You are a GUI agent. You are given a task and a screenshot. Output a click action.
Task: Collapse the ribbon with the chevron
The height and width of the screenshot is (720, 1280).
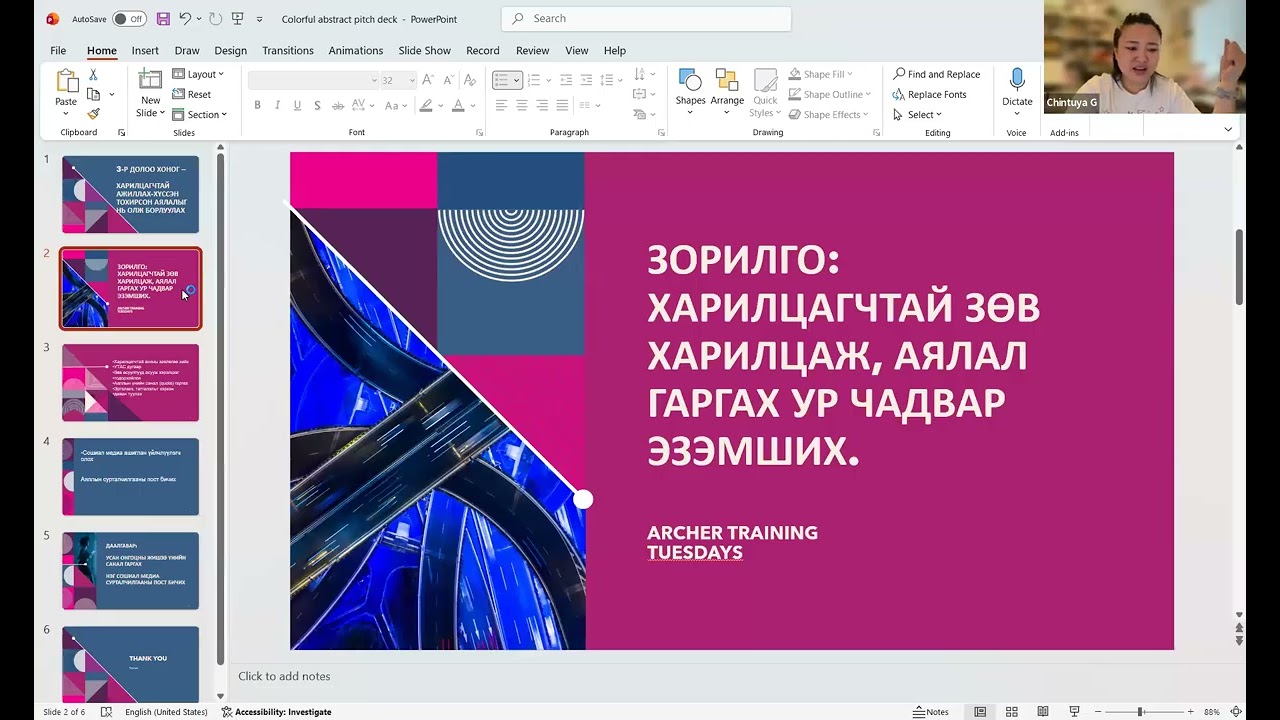pyautogui.click(x=1228, y=129)
